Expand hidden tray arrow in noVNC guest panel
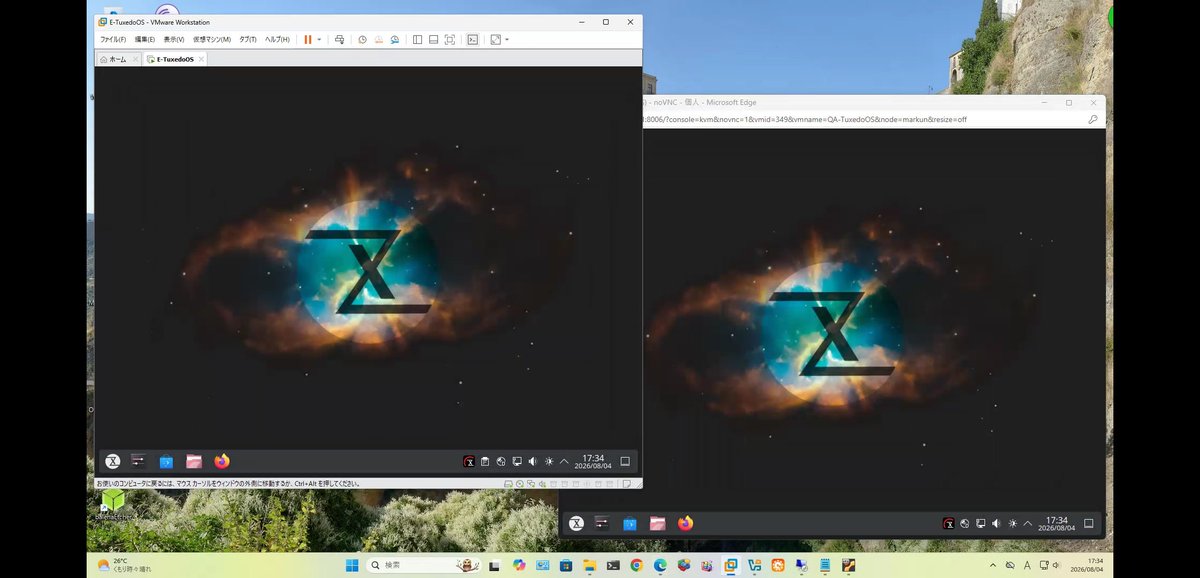The width and height of the screenshot is (1200, 578). point(1027,523)
